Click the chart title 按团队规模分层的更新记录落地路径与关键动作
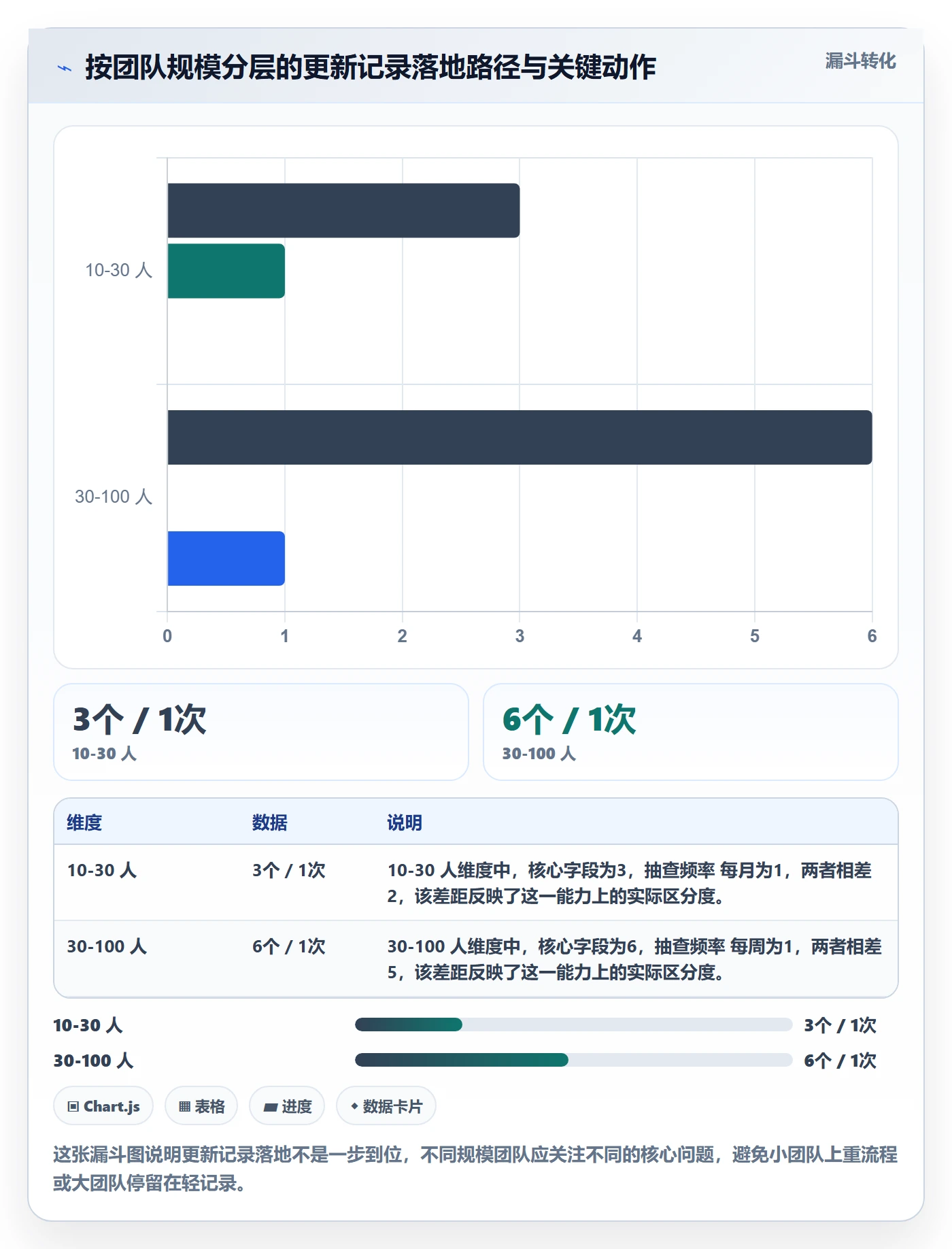Viewport: 952px width, 1249px height. 371,67
